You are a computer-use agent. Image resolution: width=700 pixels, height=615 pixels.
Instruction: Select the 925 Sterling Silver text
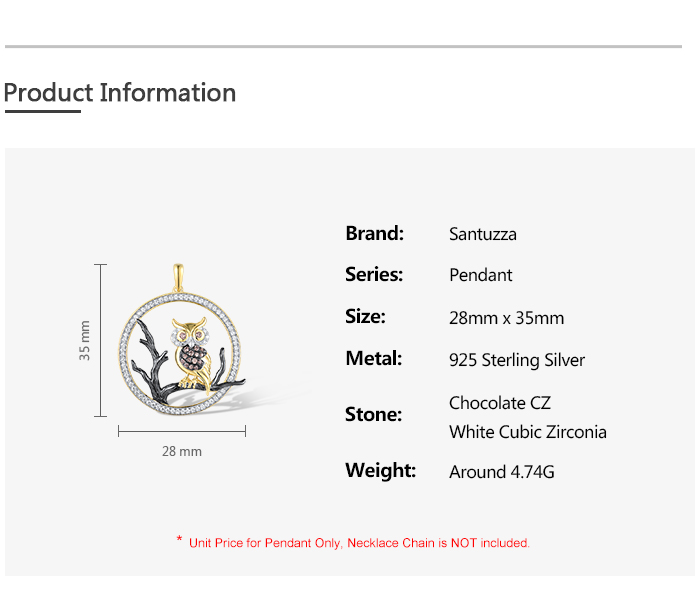click(x=517, y=360)
